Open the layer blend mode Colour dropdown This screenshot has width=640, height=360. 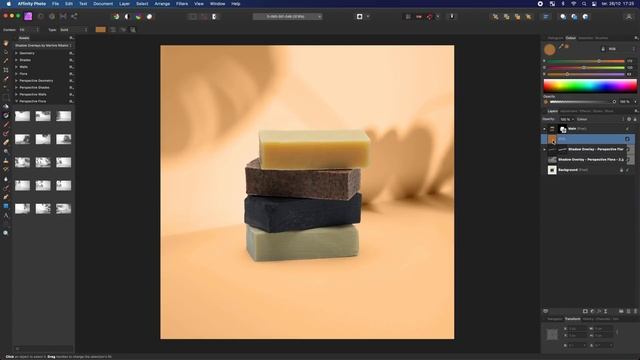pos(600,119)
